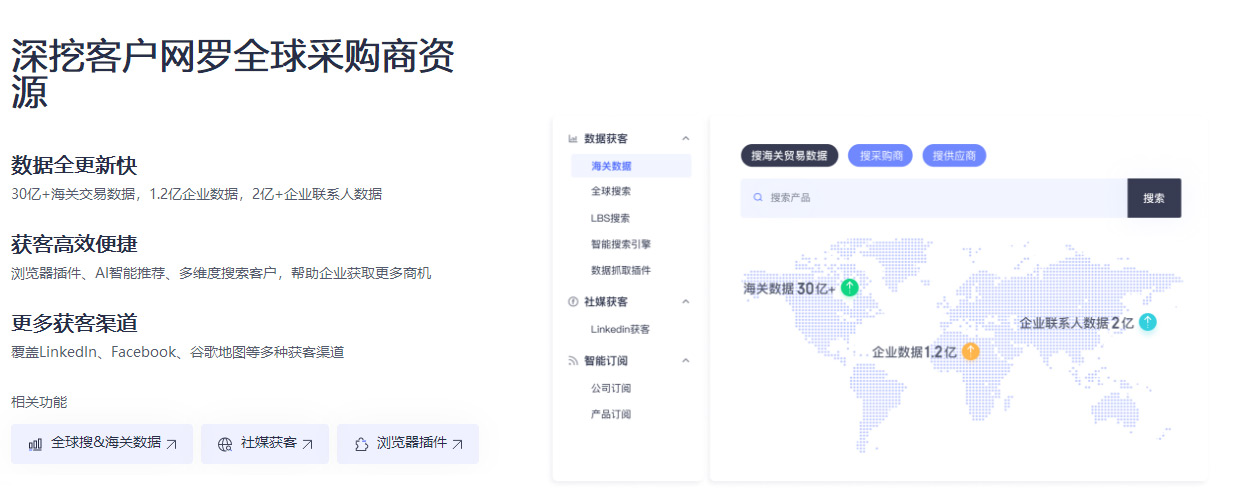
Task: Collapse the 社媒获客 sidebar section chevron
Action: pyautogui.click(x=685, y=301)
